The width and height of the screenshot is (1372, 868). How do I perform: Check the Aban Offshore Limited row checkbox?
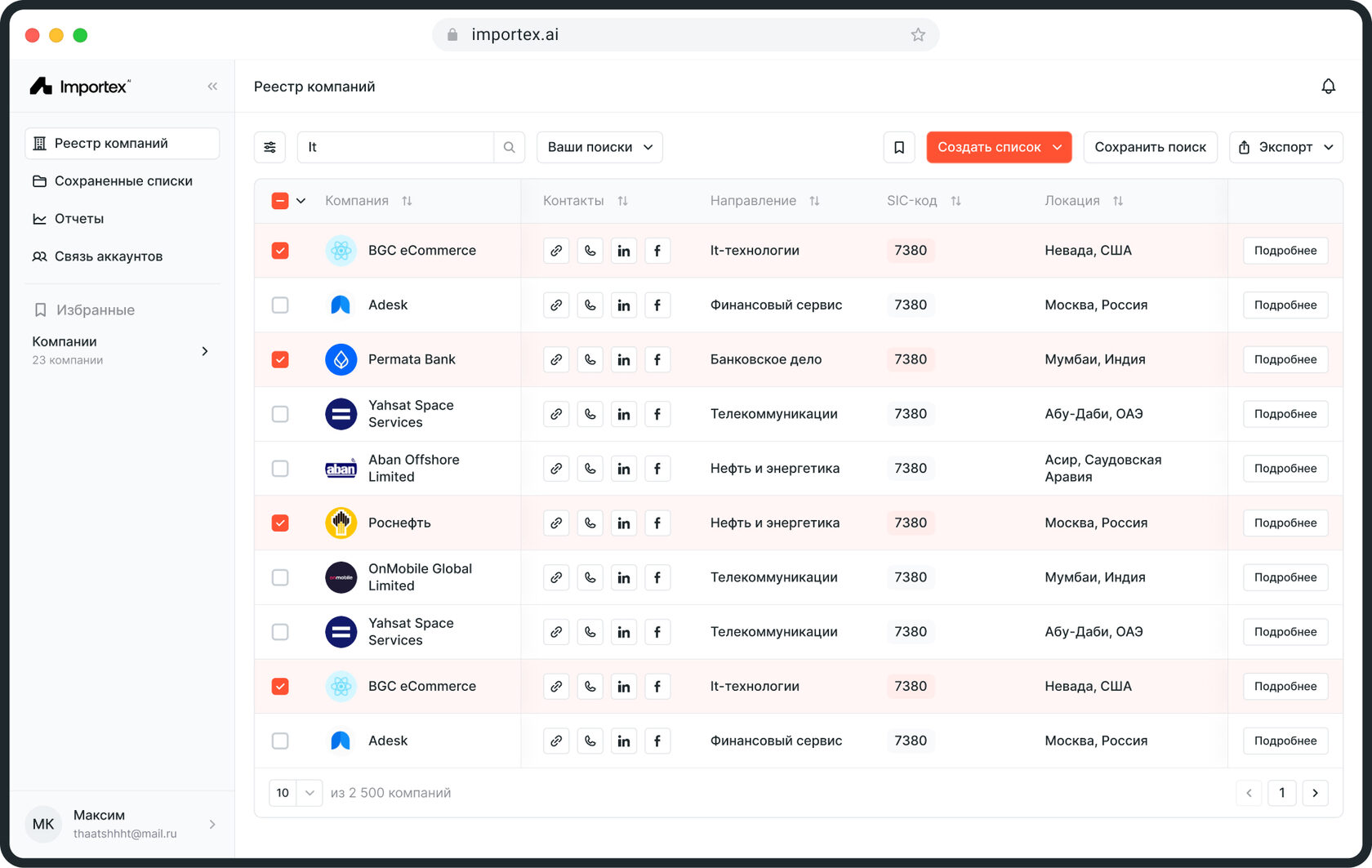(280, 469)
